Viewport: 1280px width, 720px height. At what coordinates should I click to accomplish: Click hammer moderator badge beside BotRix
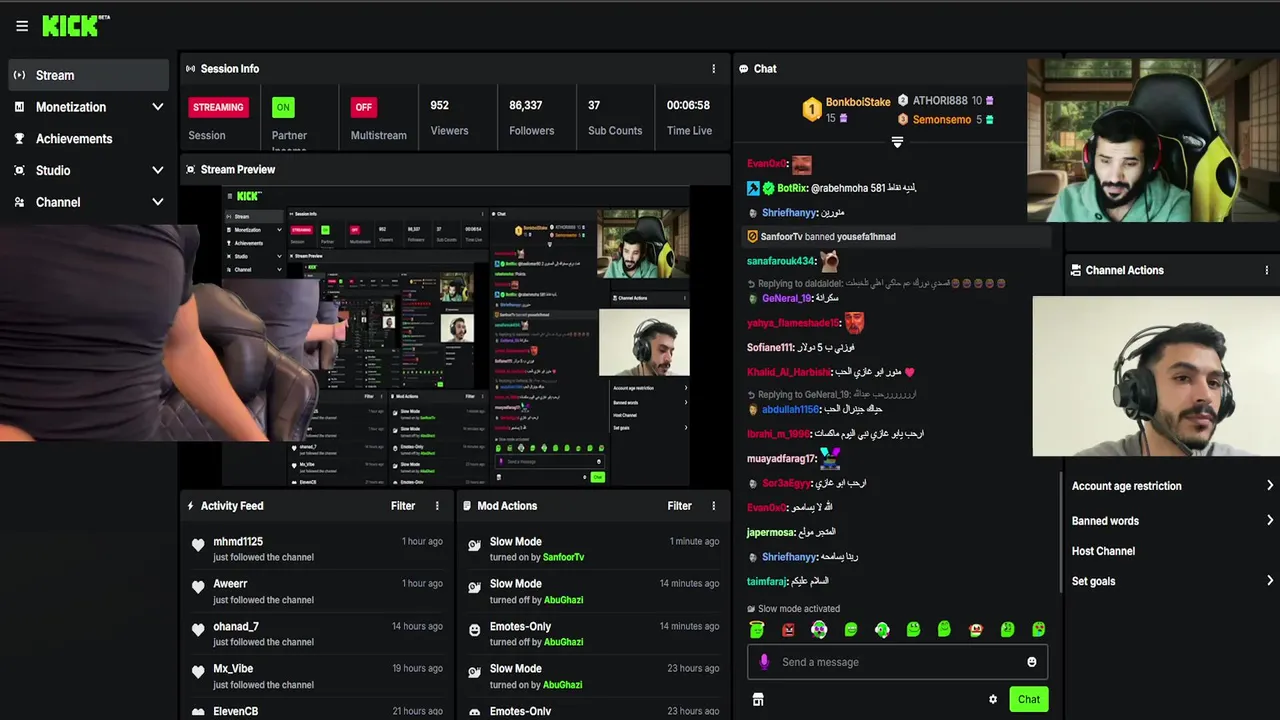[753, 188]
